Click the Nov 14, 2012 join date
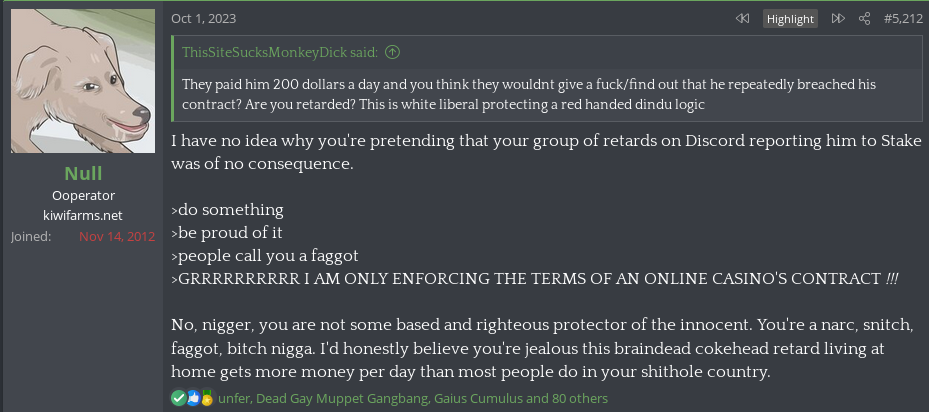Image resolution: width=929 pixels, height=412 pixels. (x=117, y=237)
